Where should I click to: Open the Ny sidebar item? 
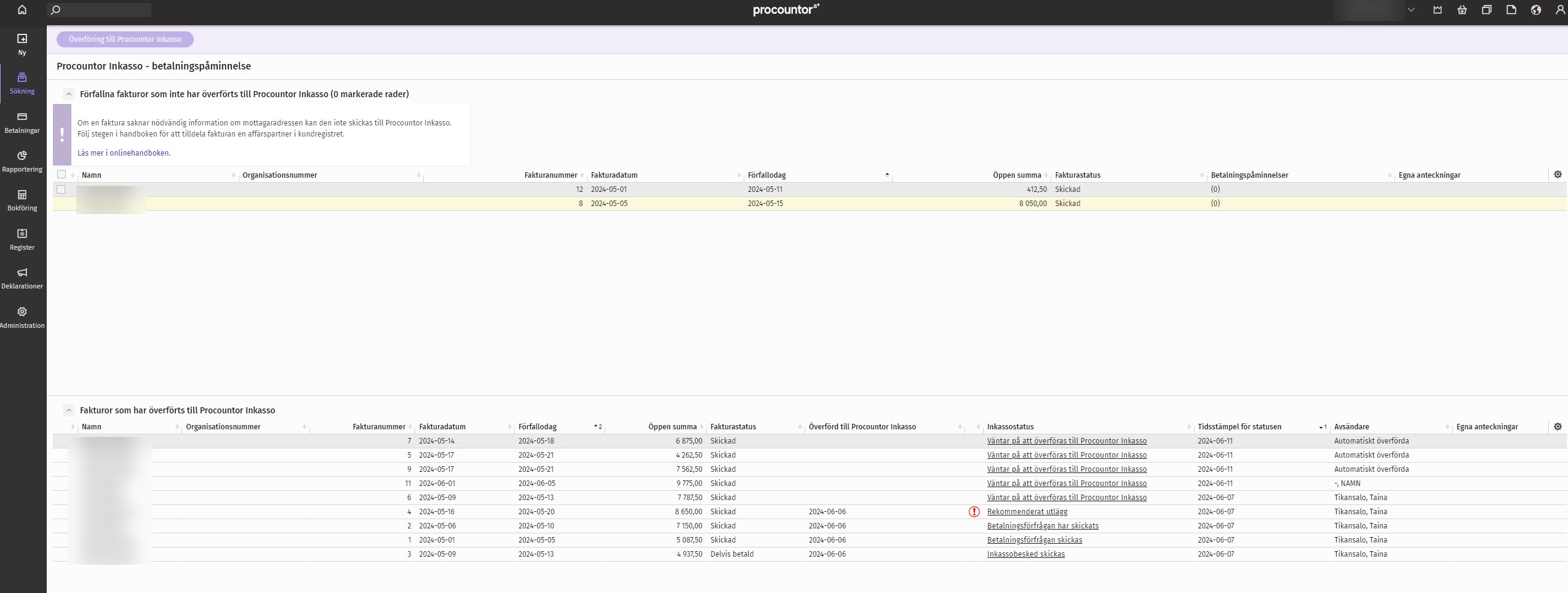22,44
